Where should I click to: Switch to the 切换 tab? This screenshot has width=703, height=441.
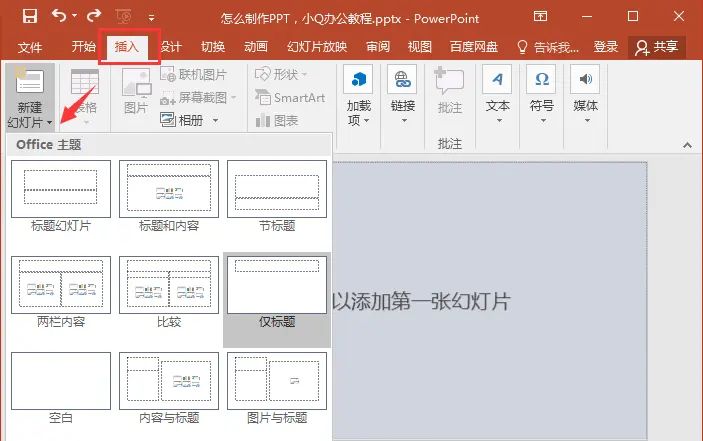(x=213, y=47)
